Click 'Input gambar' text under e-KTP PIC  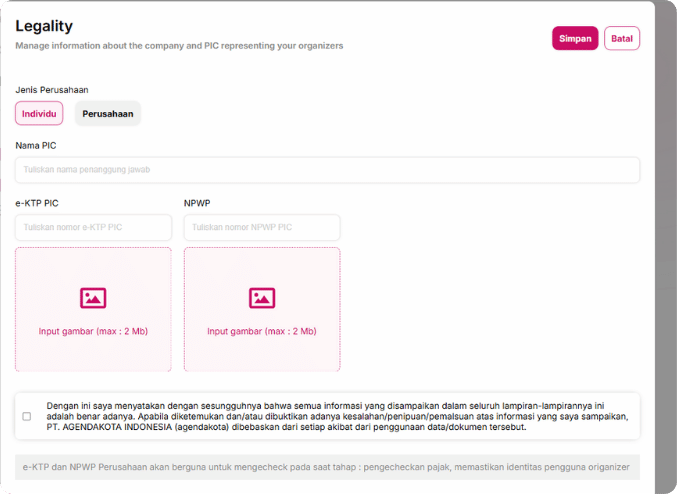pos(93,331)
